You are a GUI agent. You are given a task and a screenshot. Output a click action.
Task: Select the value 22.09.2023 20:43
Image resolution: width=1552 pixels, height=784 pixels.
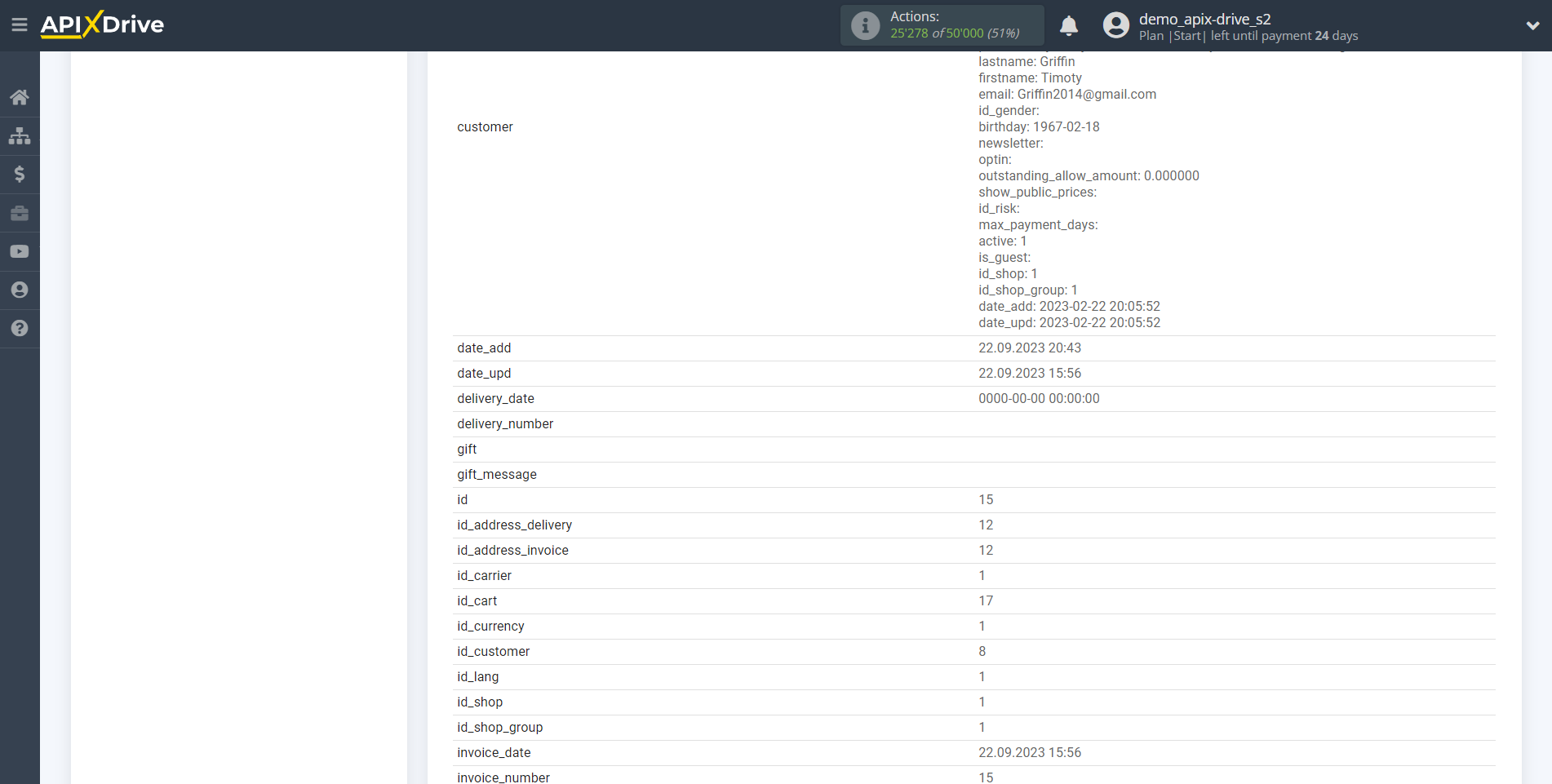1030,348
